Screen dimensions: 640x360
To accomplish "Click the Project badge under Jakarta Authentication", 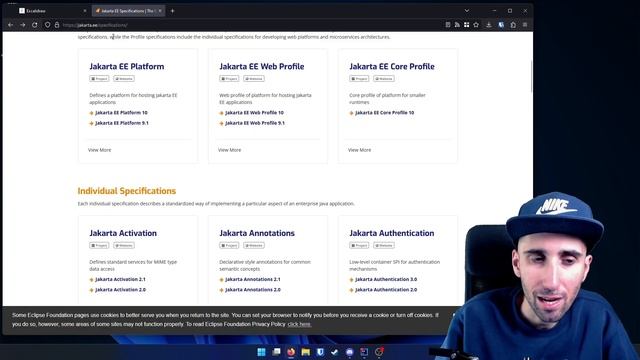I will click(x=359, y=246).
